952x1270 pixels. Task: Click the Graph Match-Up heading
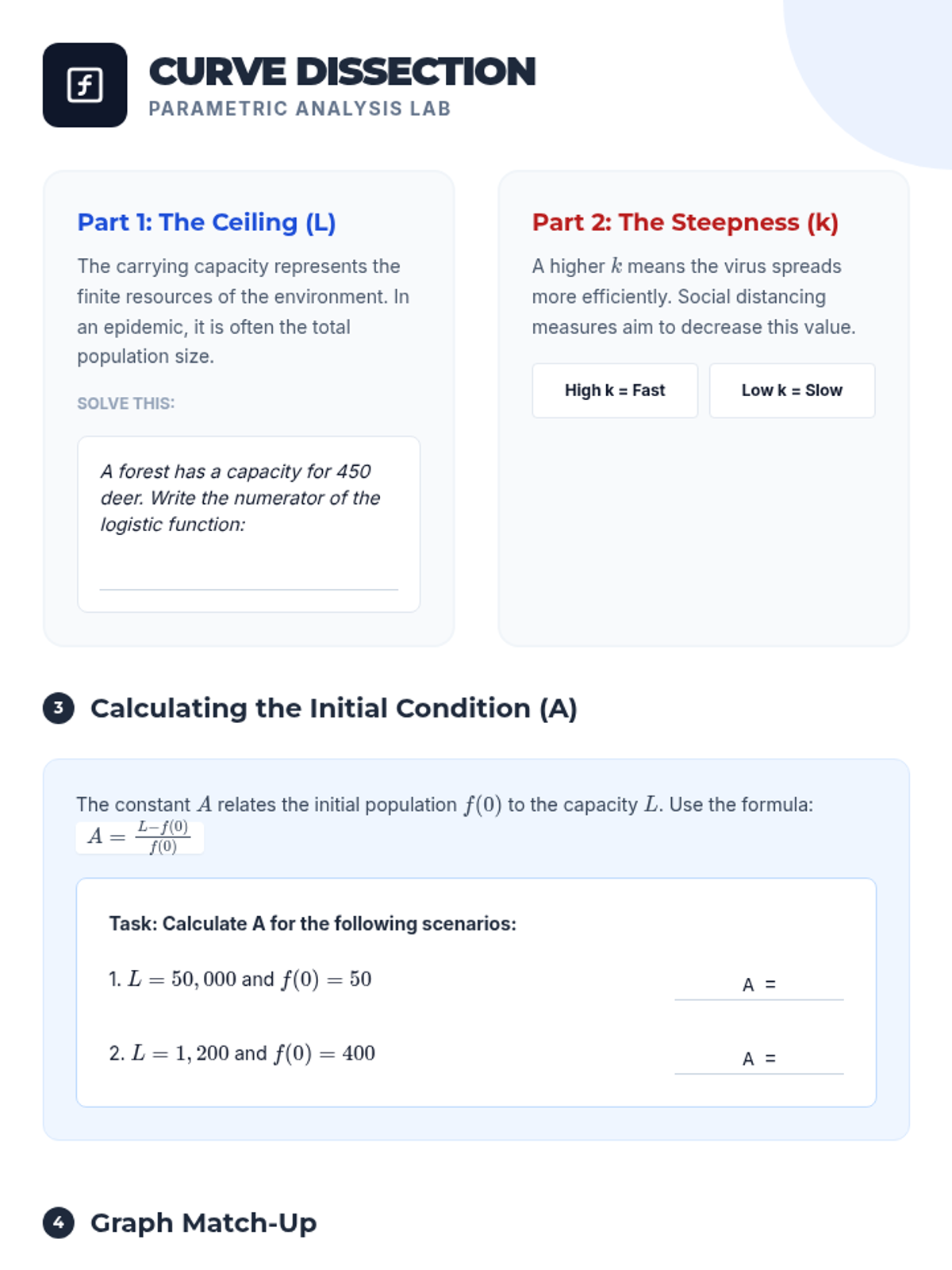click(x=203, y=1222)
